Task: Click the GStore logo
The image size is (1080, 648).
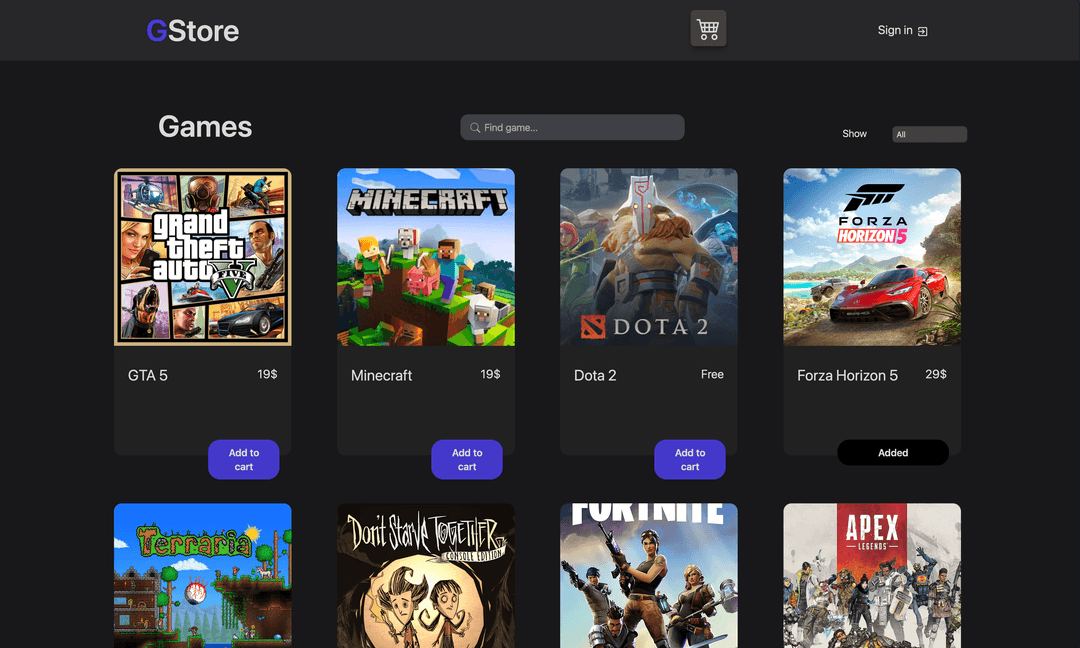Action: (193, 31)
